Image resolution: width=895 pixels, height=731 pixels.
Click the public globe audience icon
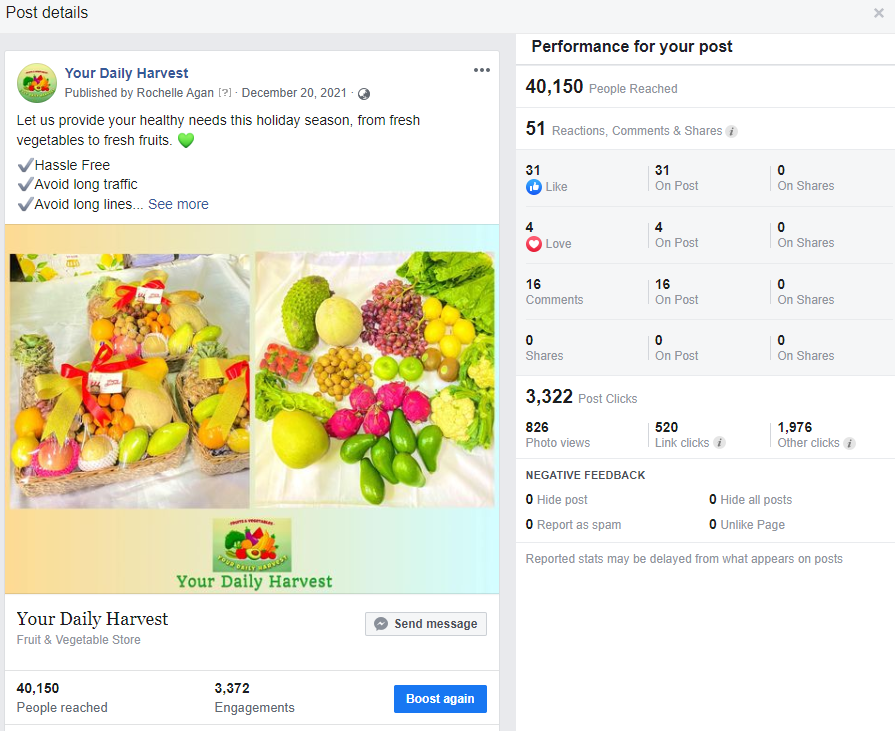pos(364,94)
